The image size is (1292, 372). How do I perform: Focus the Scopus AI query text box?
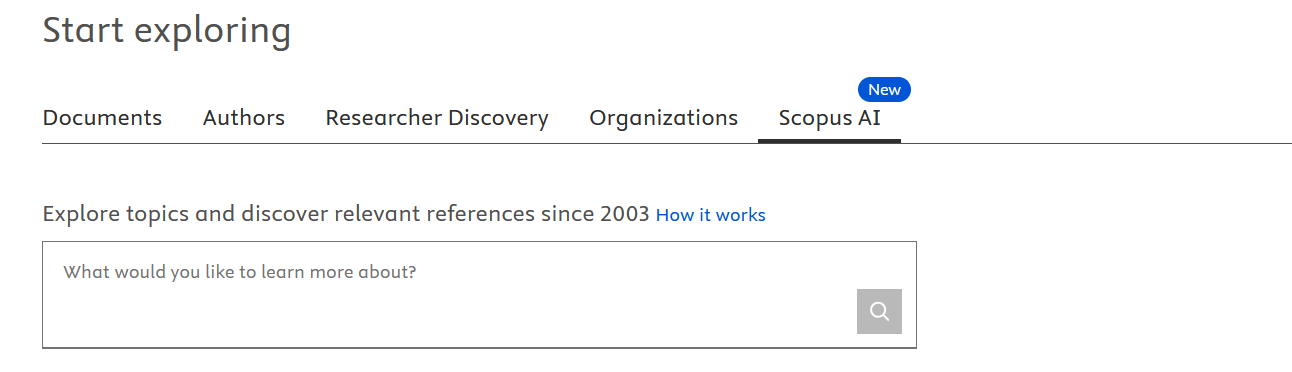tap(479, 295)
